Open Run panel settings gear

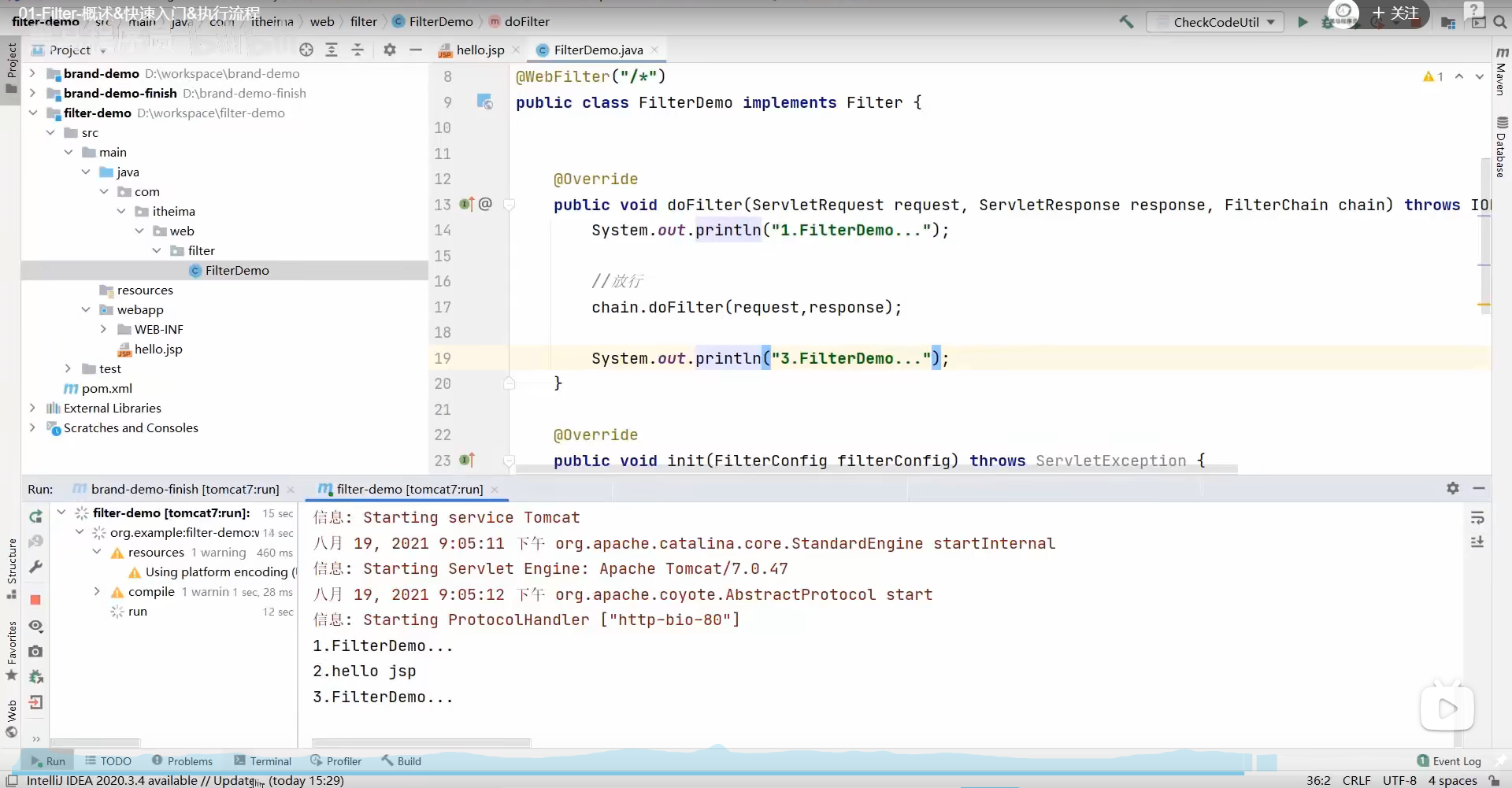point(1453,488)
